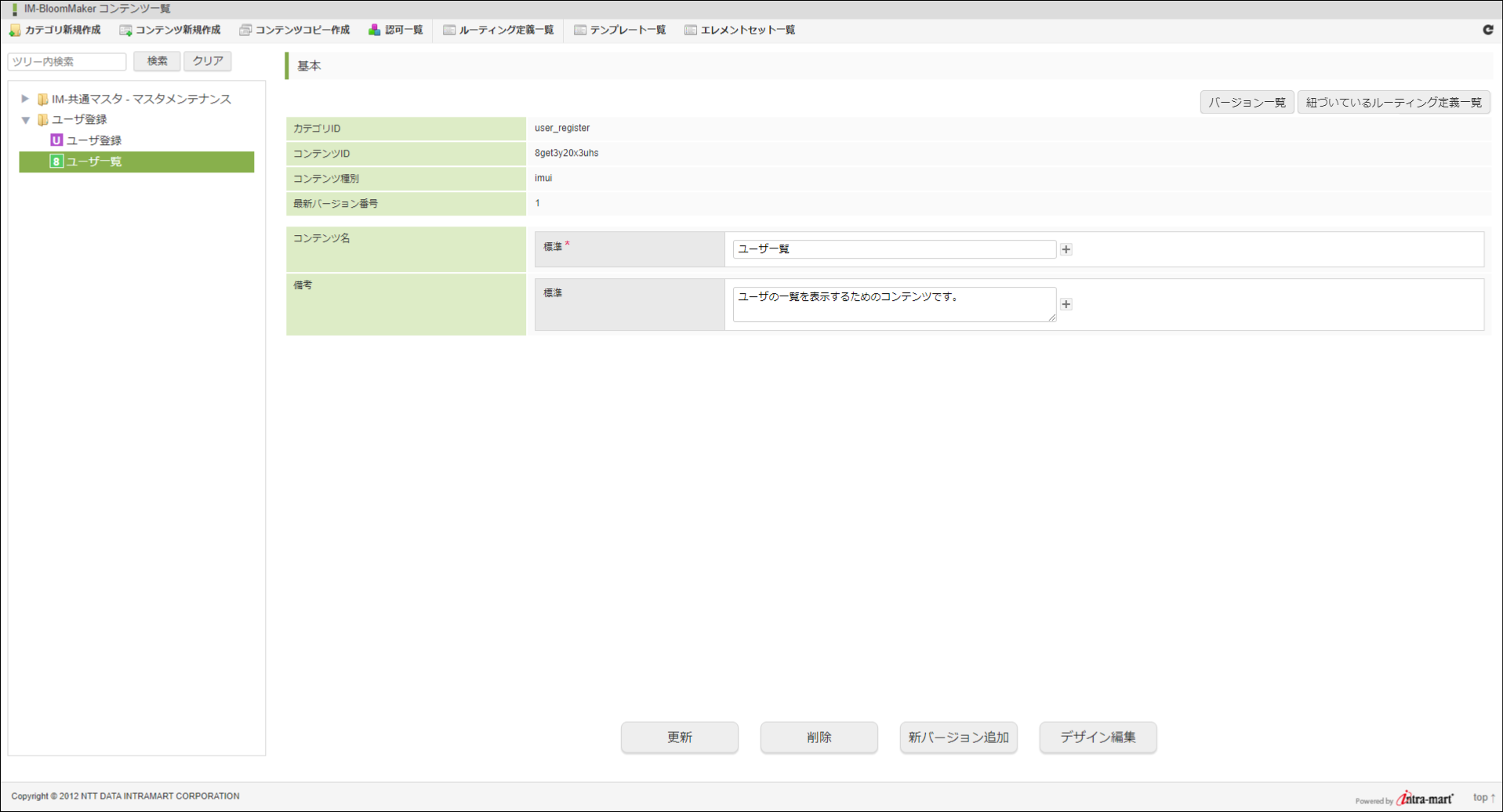Click the Copyright NTT DATA INTRAMART text
1503x812 pixels.
click(125, 796)
